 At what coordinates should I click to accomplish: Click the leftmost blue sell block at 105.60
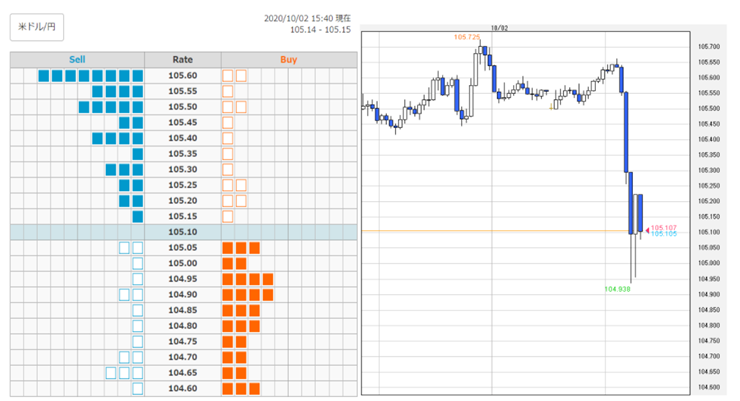click(44, 75)
